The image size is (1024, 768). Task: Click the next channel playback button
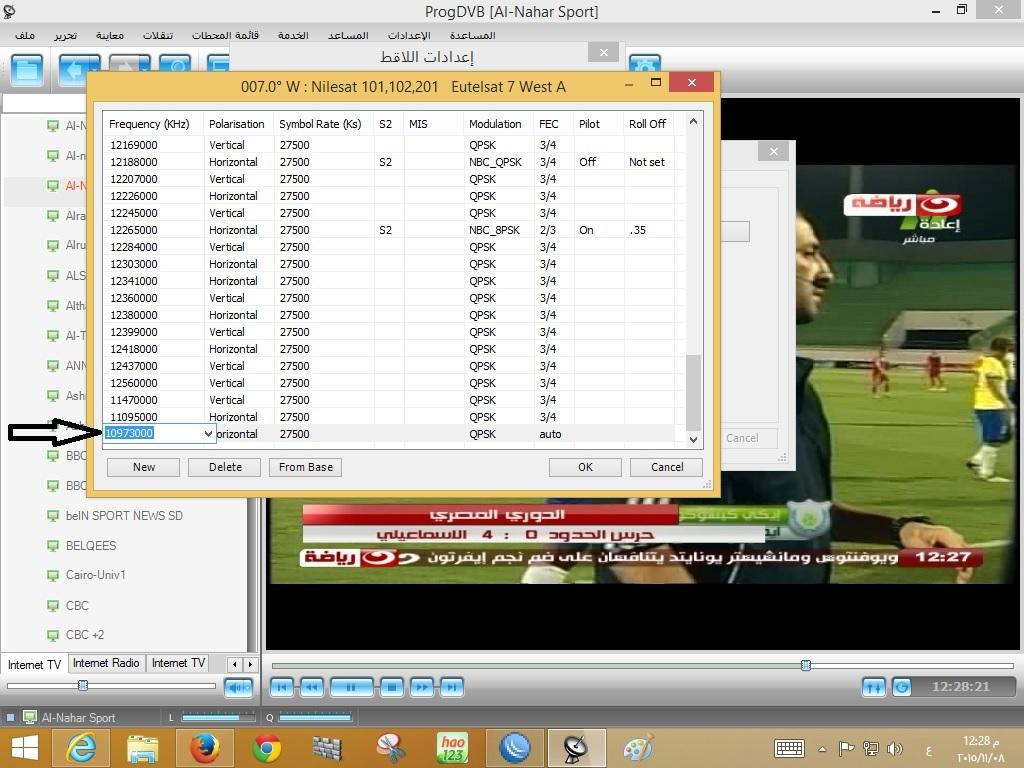tap(452, 687)
